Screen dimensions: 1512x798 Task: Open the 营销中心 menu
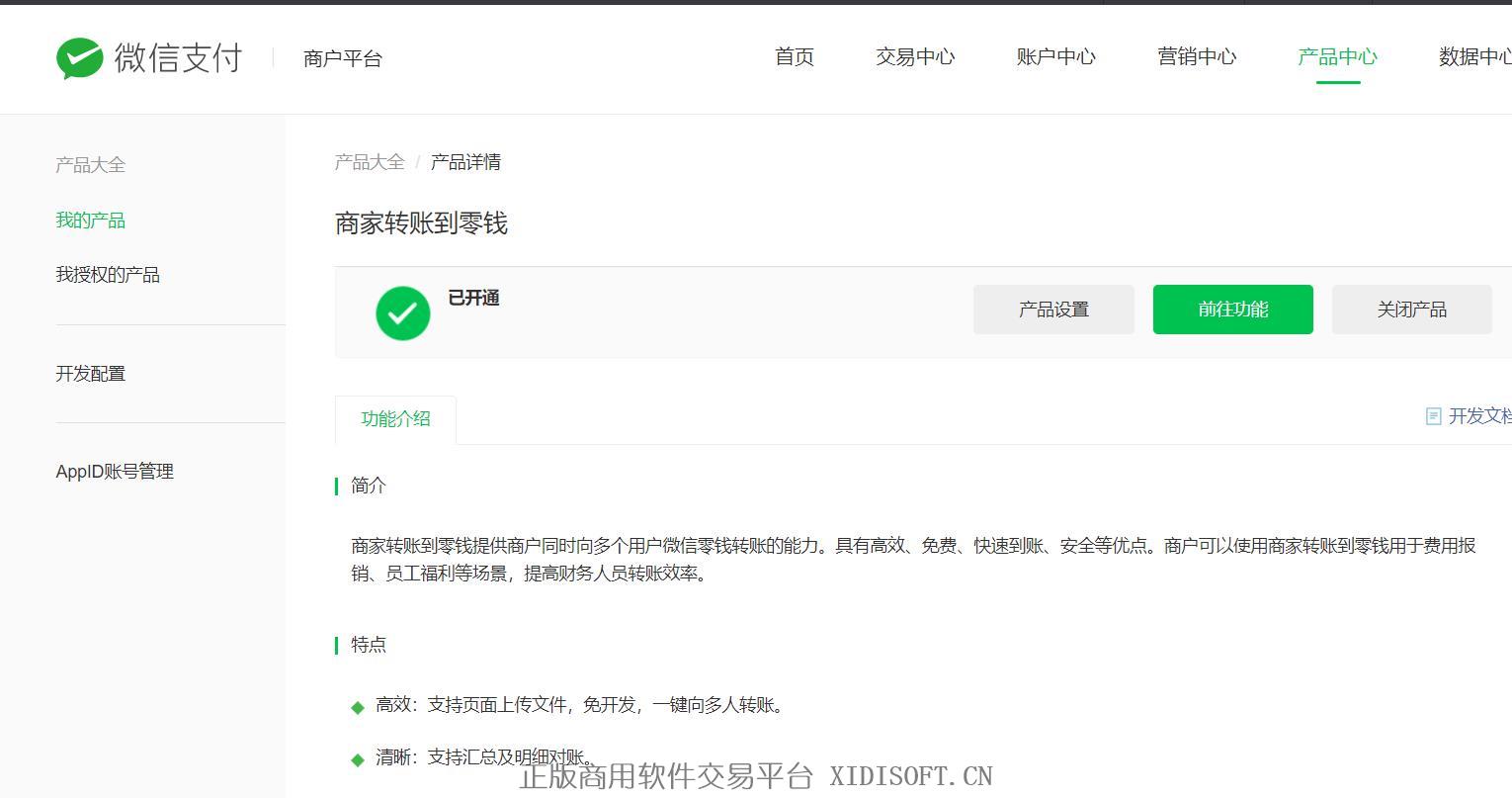pos(1197,57)
